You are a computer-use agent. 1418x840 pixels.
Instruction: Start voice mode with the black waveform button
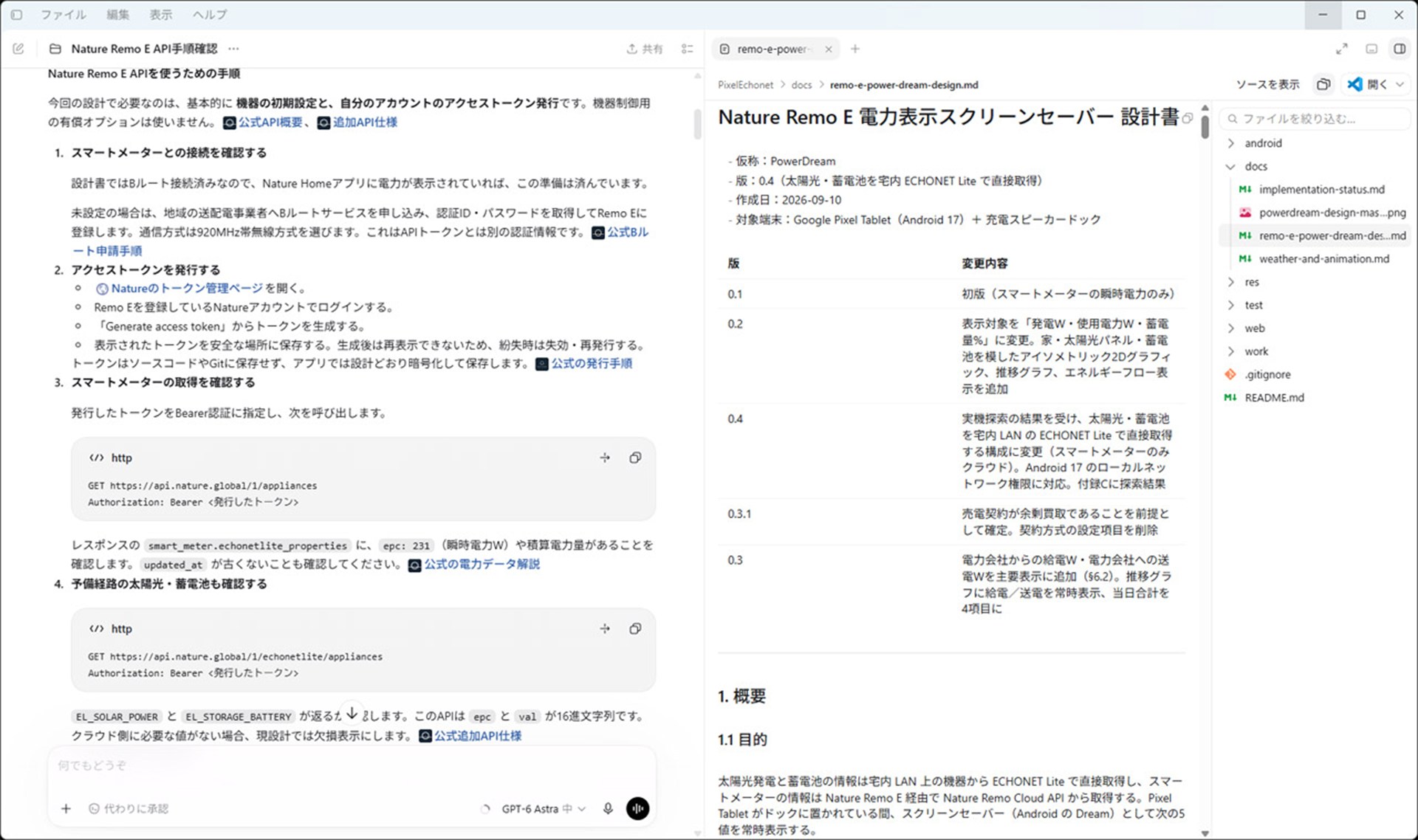coord(638,809)
